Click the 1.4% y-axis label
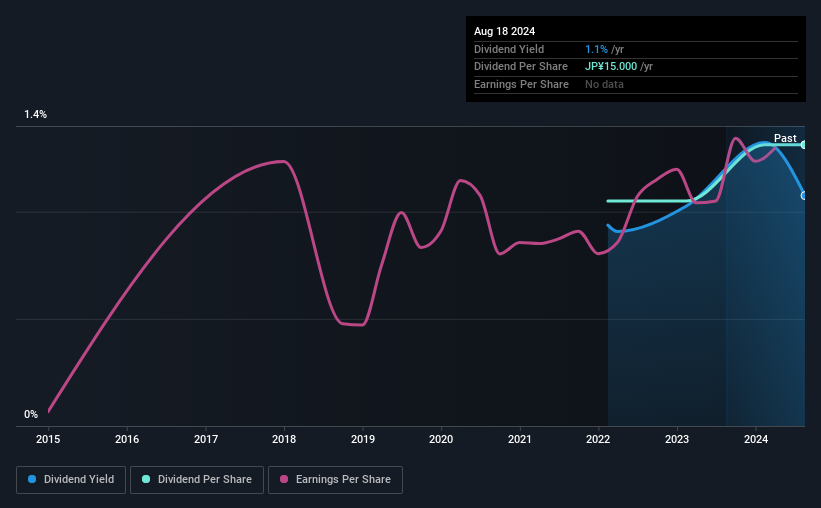The width and height of the screenshot is (821, 508). (36, 114)
